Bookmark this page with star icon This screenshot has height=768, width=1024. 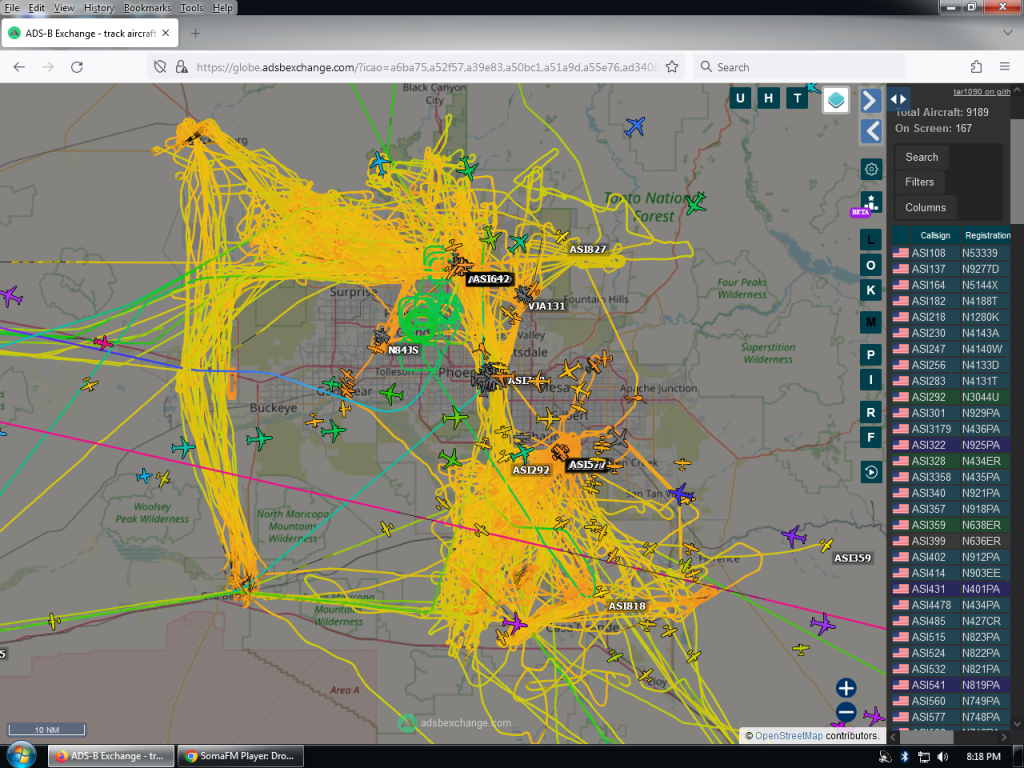click(x=672, y=67)
